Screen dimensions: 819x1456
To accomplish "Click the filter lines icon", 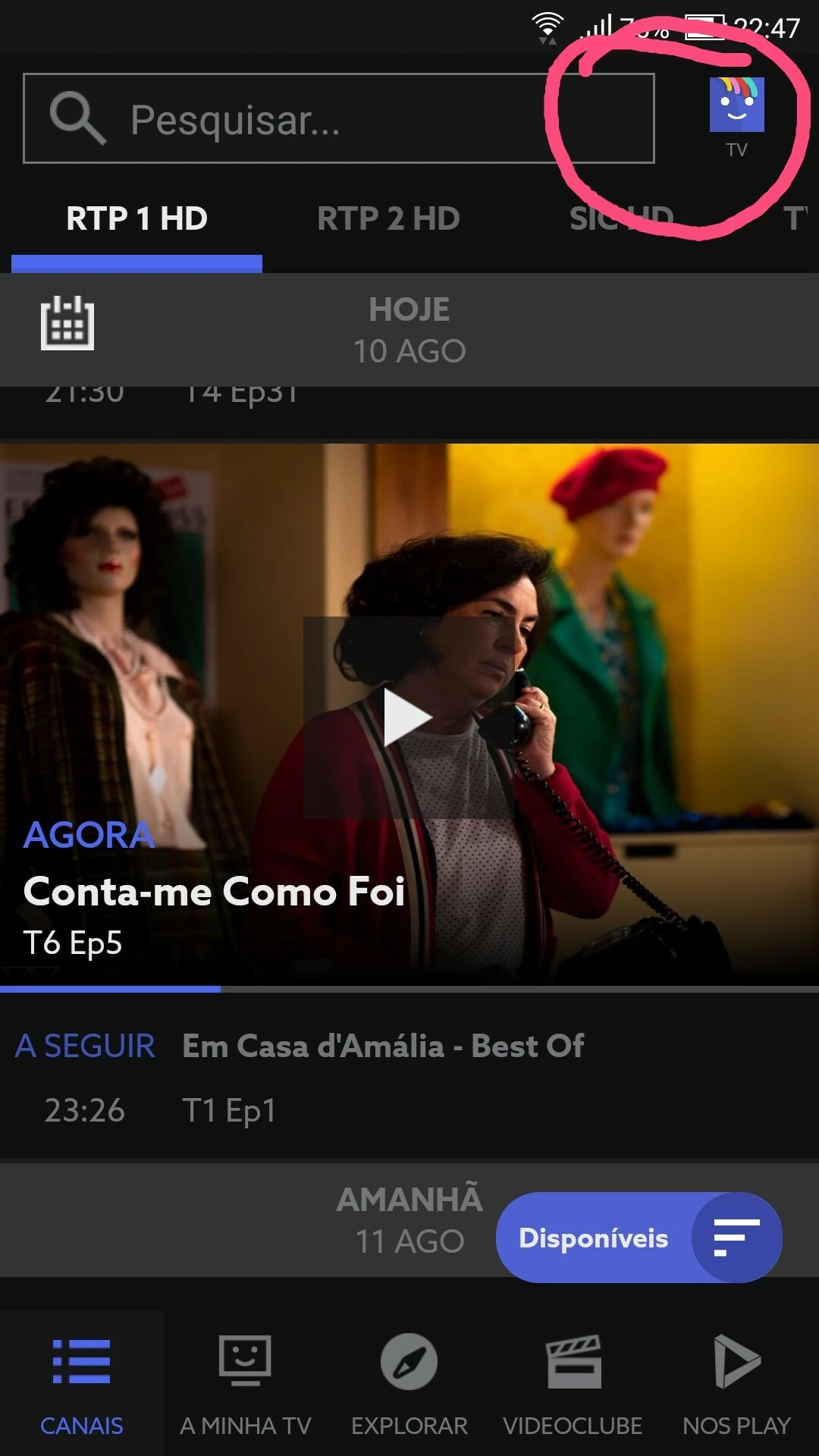I will tap(736, 1238).
